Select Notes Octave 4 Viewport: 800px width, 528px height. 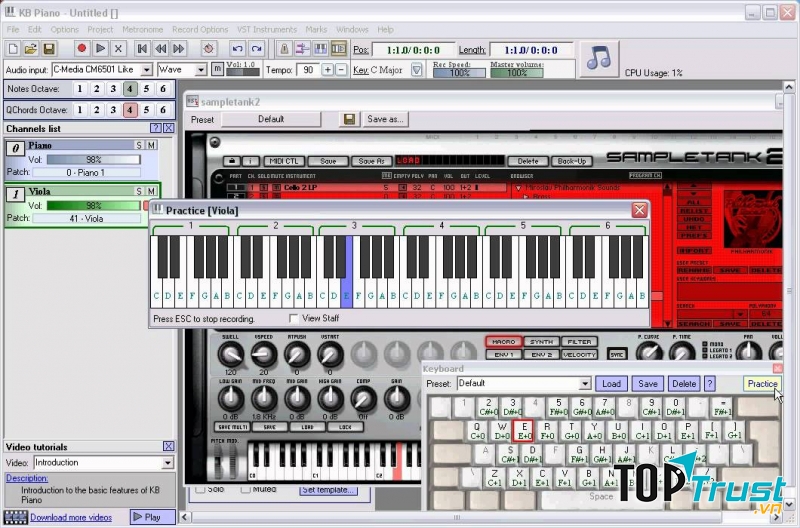[130, 89]
